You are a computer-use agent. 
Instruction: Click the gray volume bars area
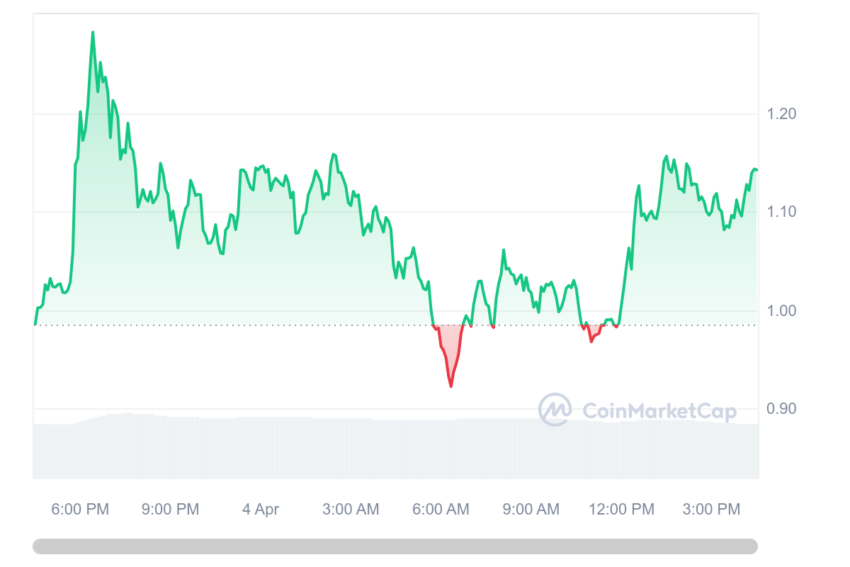coord(395,447)
